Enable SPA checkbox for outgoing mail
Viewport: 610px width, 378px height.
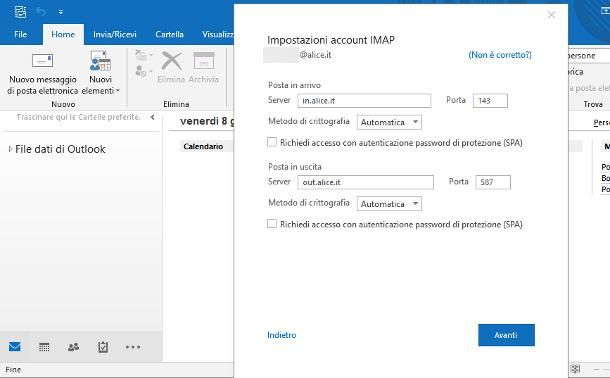point(272,224)
